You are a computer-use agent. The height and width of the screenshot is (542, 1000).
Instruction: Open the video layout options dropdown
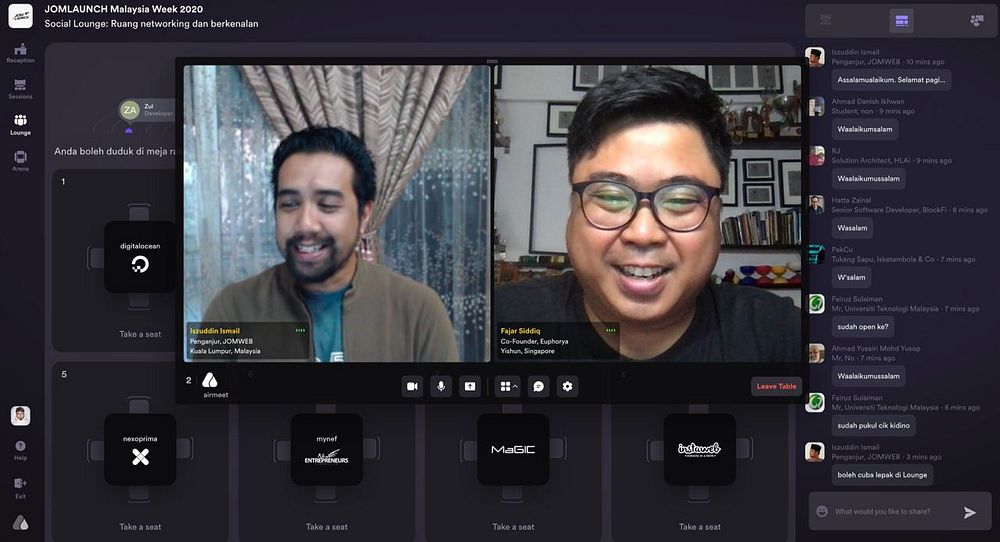[x=508, y=386]
